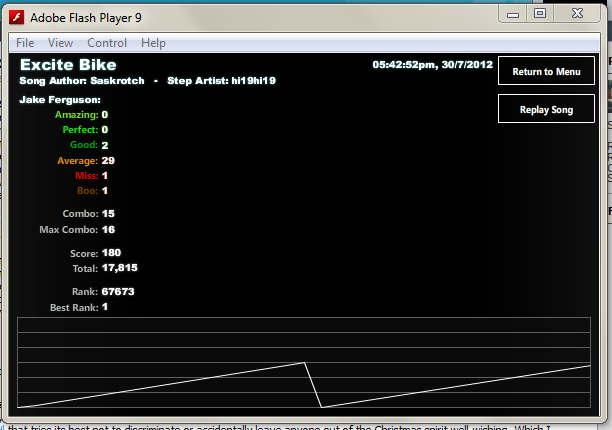The height and width of the screenshot is (430, 612).
Task: Minimize the Flash Player window
Action: [x=513, y=14]
